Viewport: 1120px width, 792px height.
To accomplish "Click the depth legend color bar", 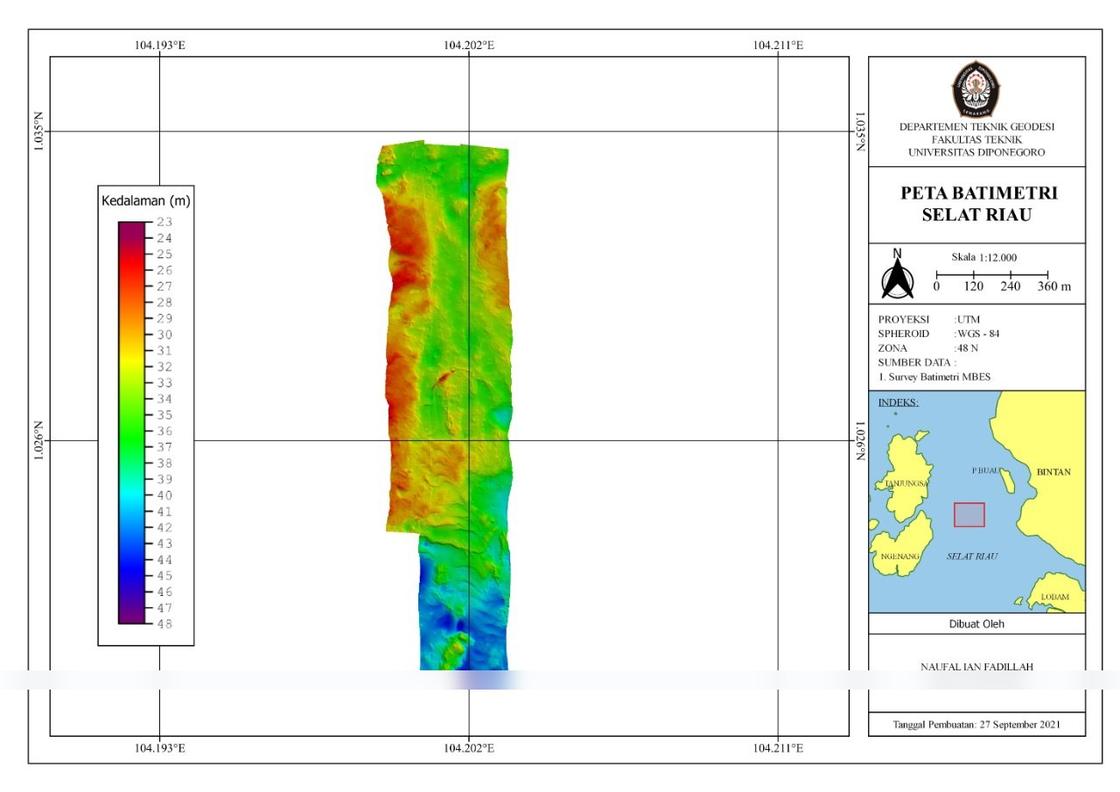I will pyautogui.click(x=131, y=423).
